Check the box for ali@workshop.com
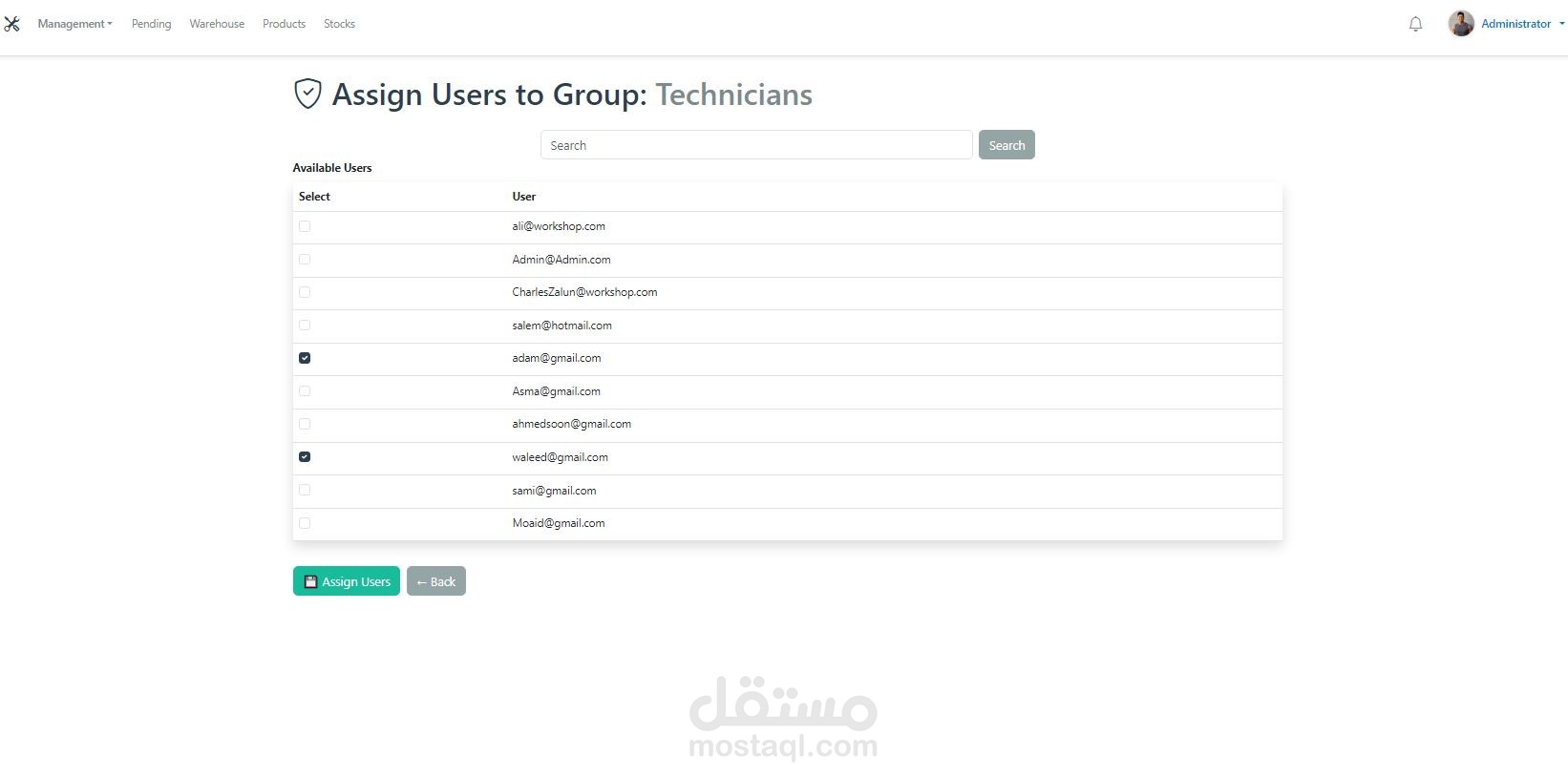This screenshot has height=778, width=1568. click(305, 226)
